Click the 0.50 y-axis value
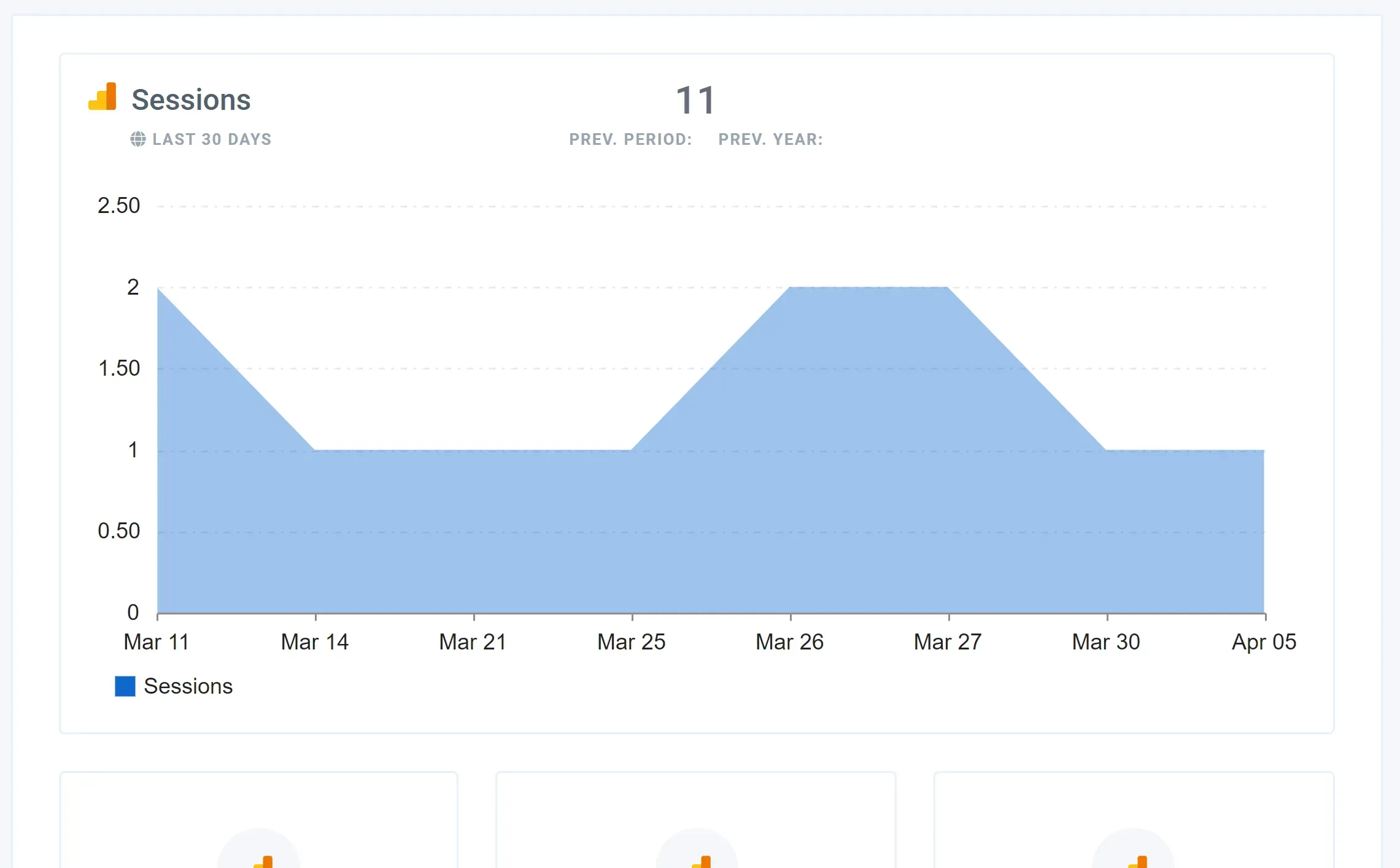Viewport: 1400px width, 868px height. [119, 531]
